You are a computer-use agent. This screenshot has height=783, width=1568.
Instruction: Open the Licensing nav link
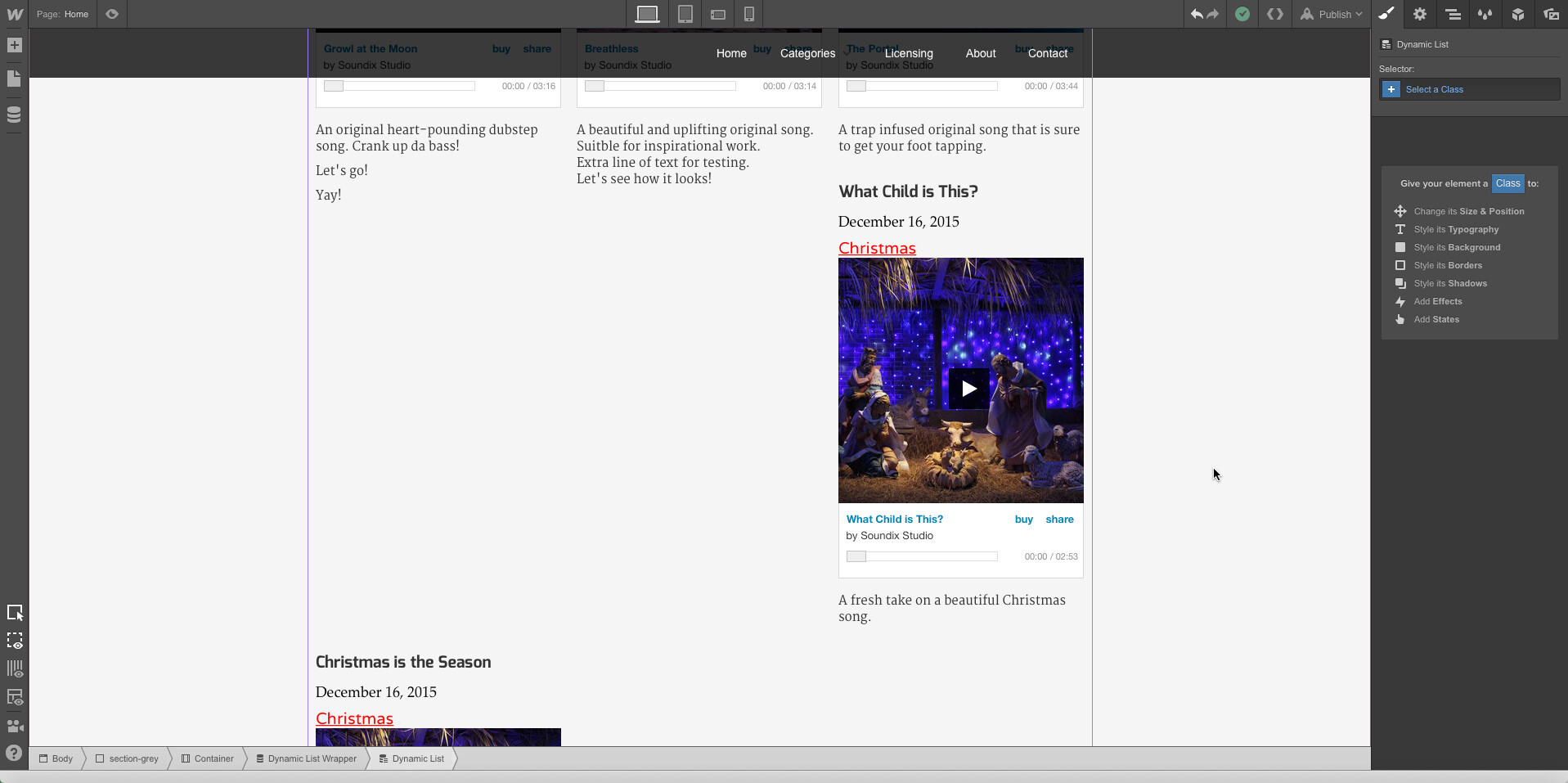tap(909, 53)
